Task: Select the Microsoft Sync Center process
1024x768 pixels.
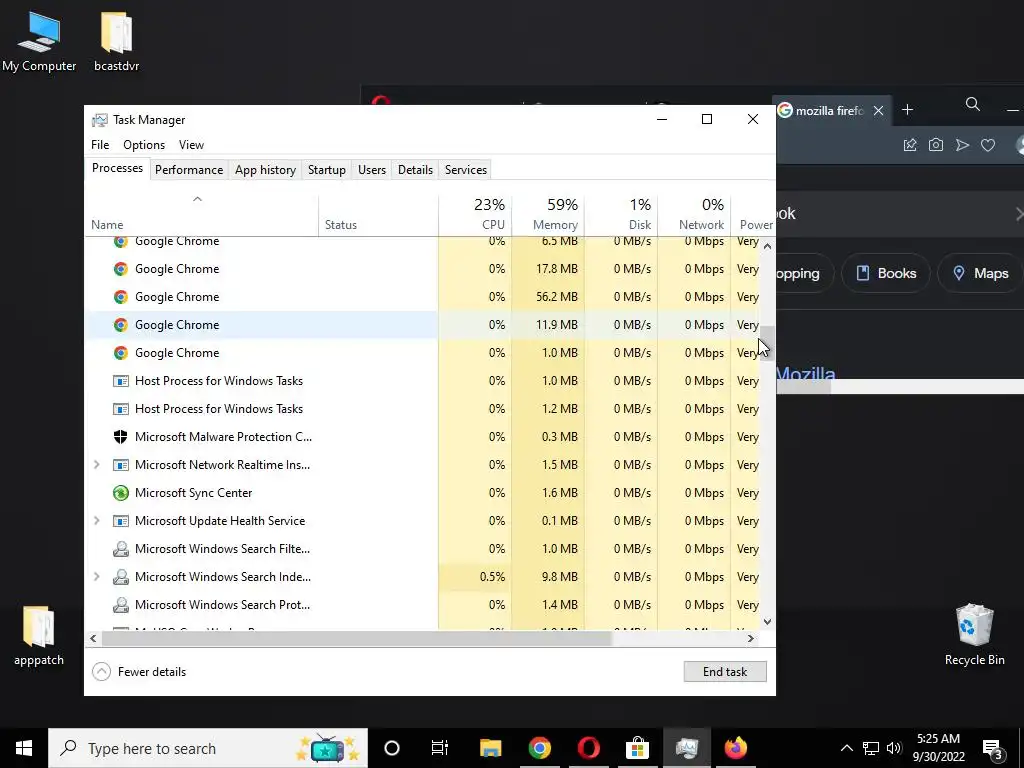Action: point(422,493)
